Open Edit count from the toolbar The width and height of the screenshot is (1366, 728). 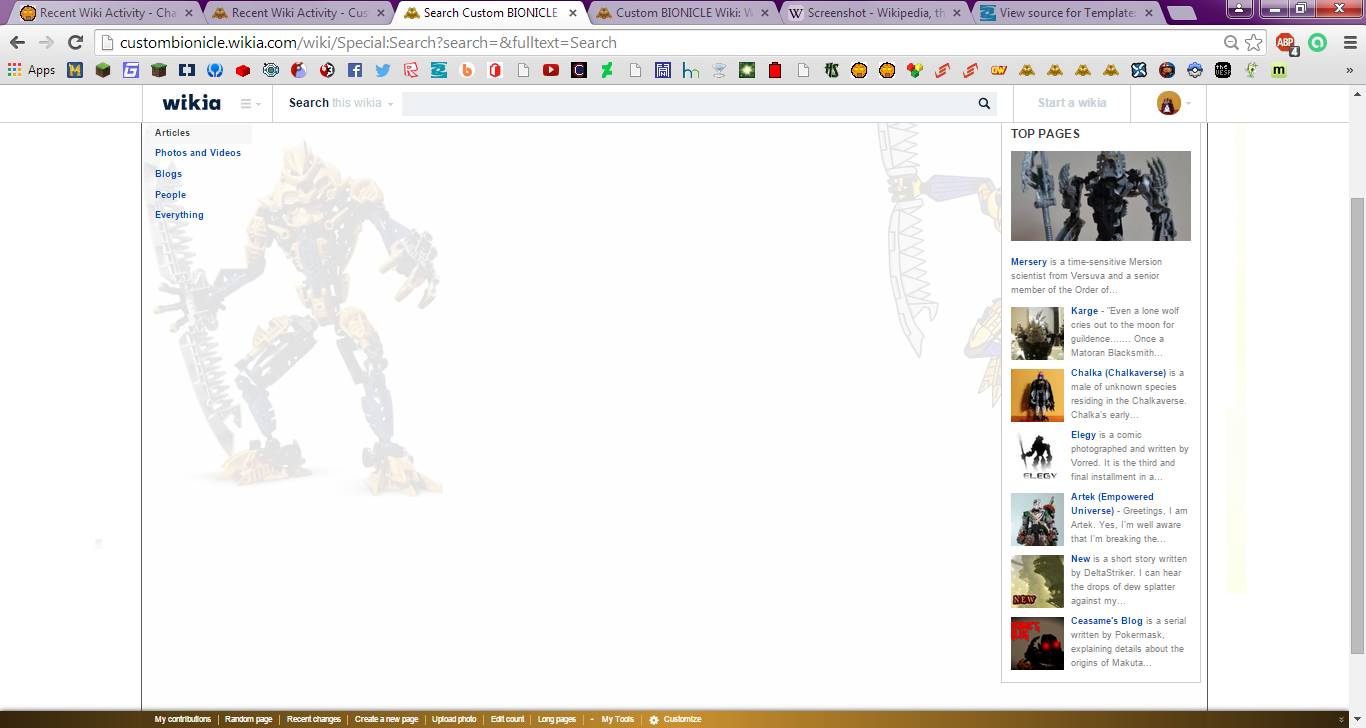507,719
